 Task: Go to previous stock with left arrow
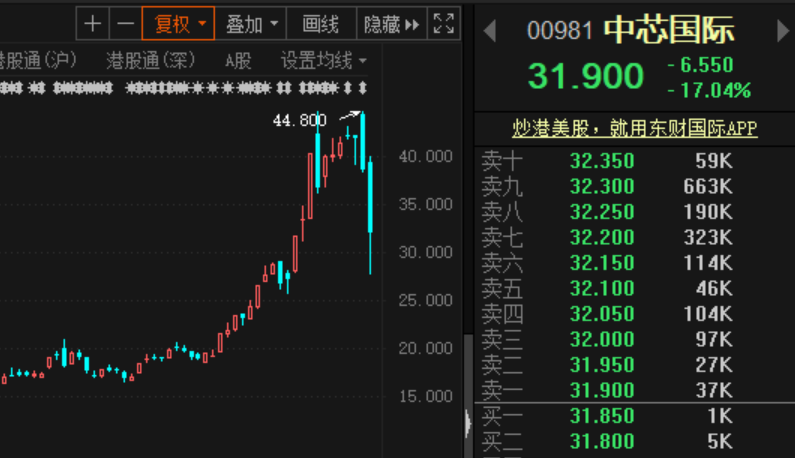coord(489,31)
